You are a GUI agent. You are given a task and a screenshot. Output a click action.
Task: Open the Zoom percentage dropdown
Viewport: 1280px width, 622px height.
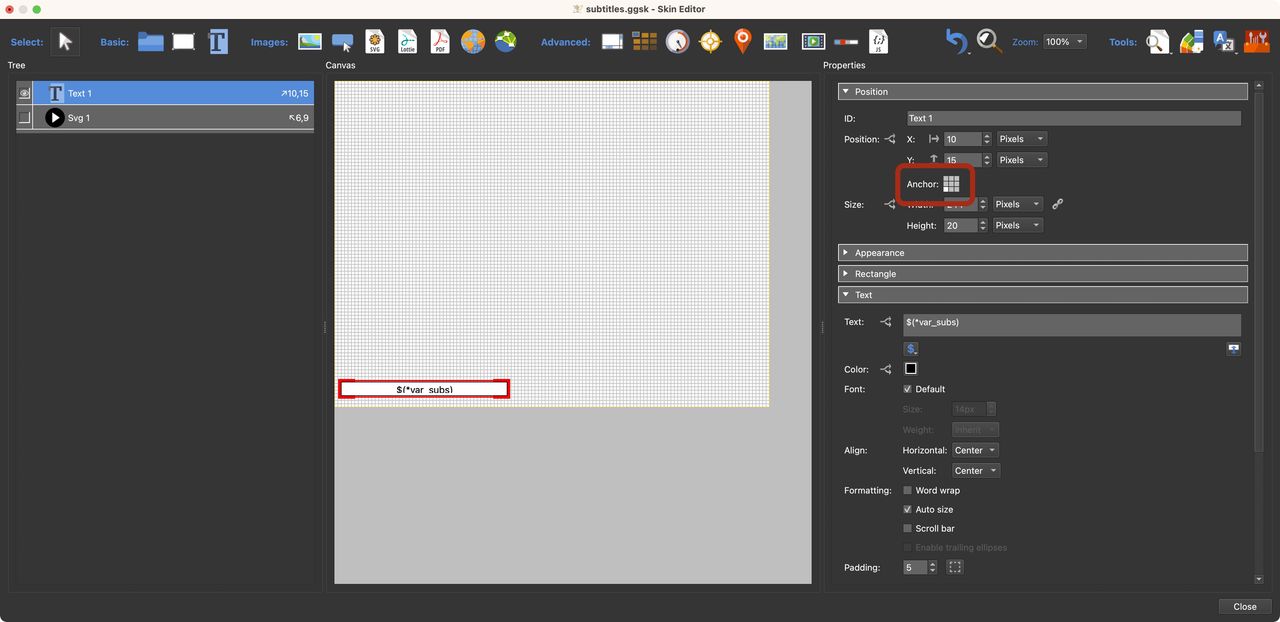pyautogui.click(x=1063, y=41)
